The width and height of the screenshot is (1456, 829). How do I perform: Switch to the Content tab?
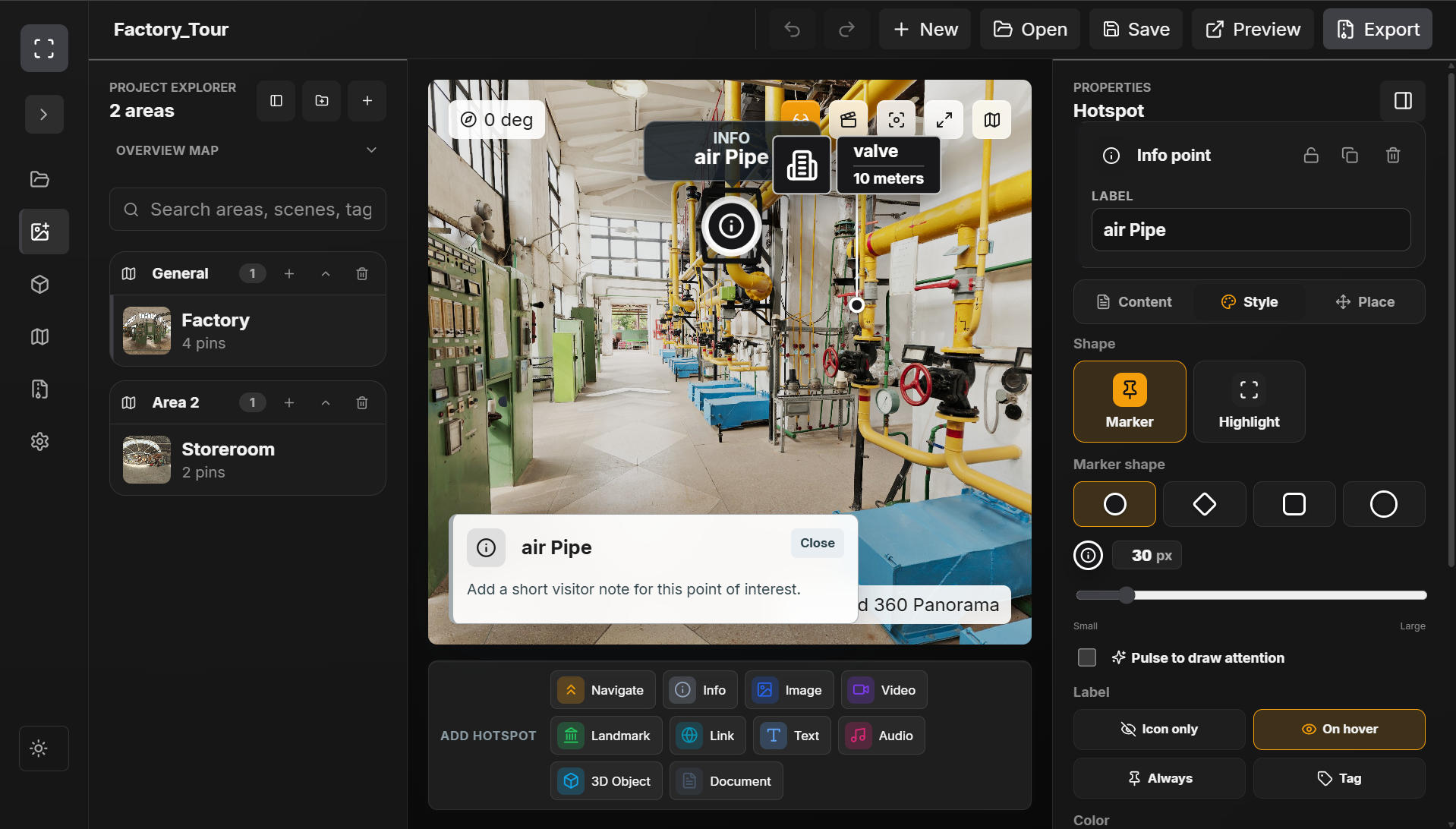point(1134,302)
